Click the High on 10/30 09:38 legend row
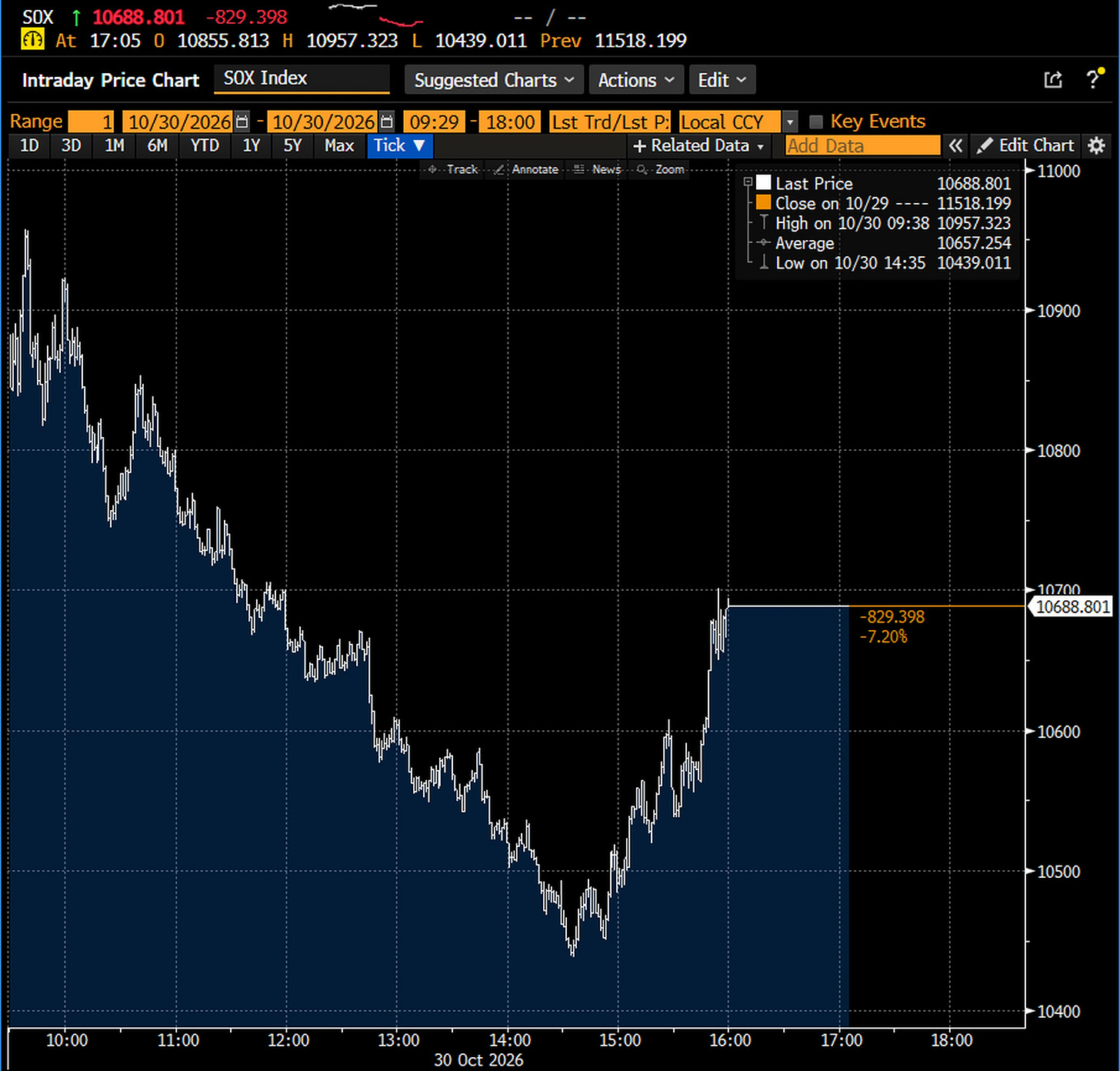This screenshot has width=1120, height=1071. [x=883, y=222]
